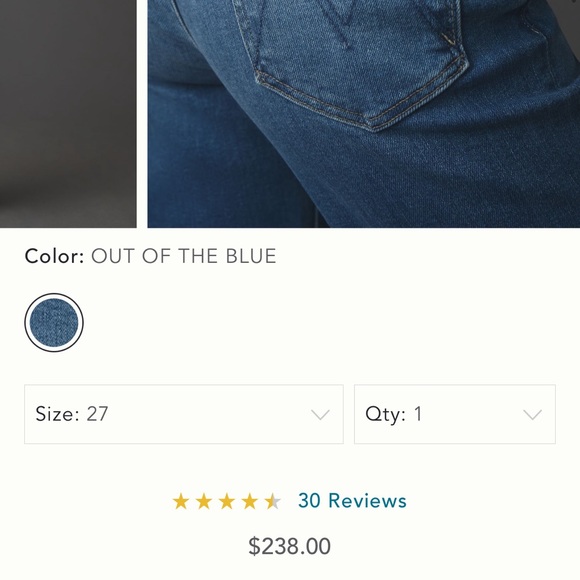
Task: Open the Size: 27 dropdown
Action: (184, 414)
